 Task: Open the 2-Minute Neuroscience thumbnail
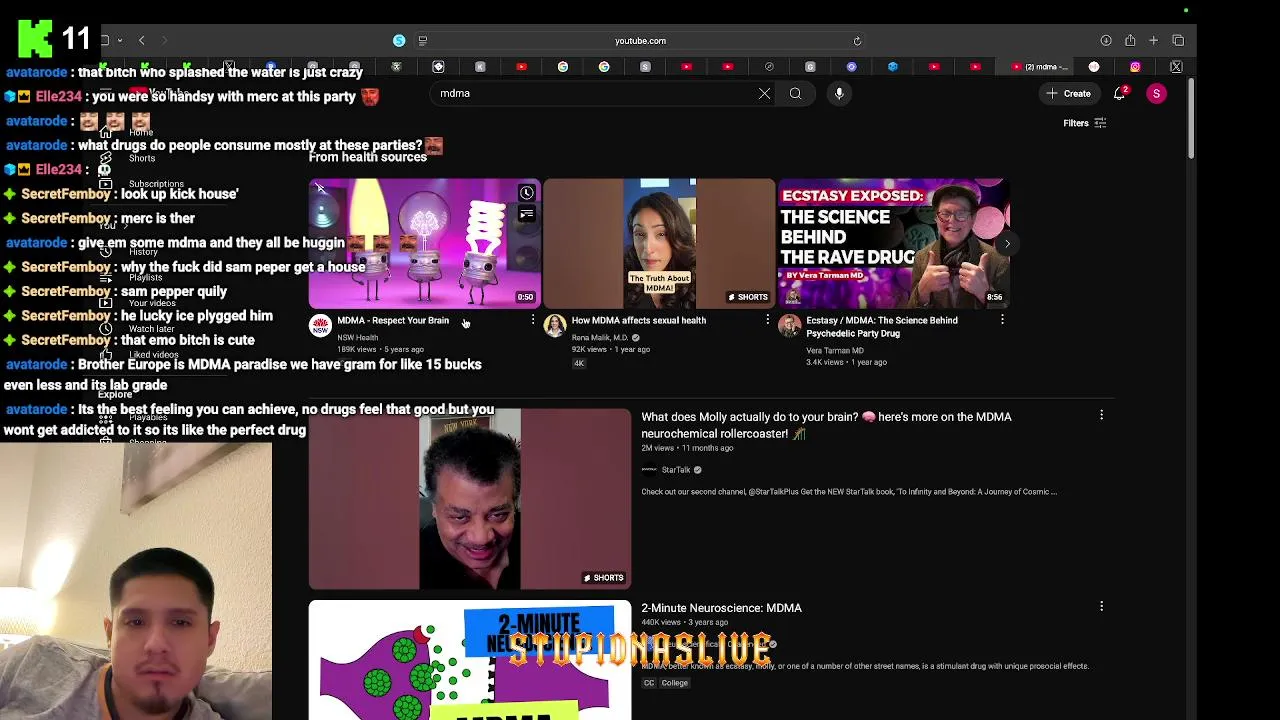[x=470, y=660]
